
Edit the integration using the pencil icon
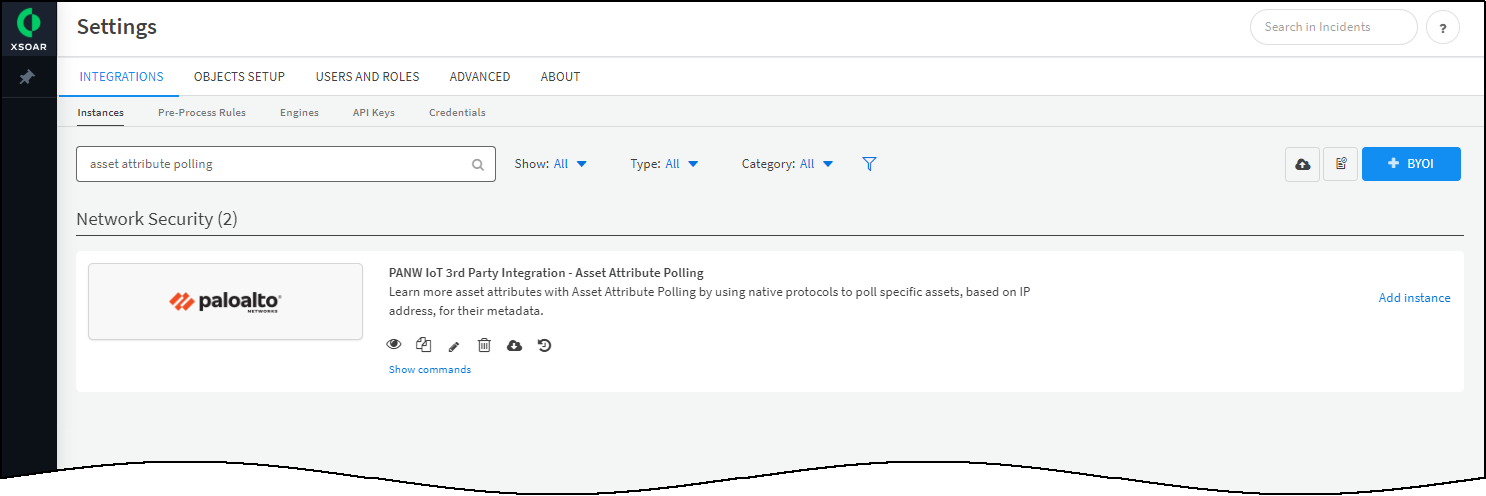tap(454, 346)
